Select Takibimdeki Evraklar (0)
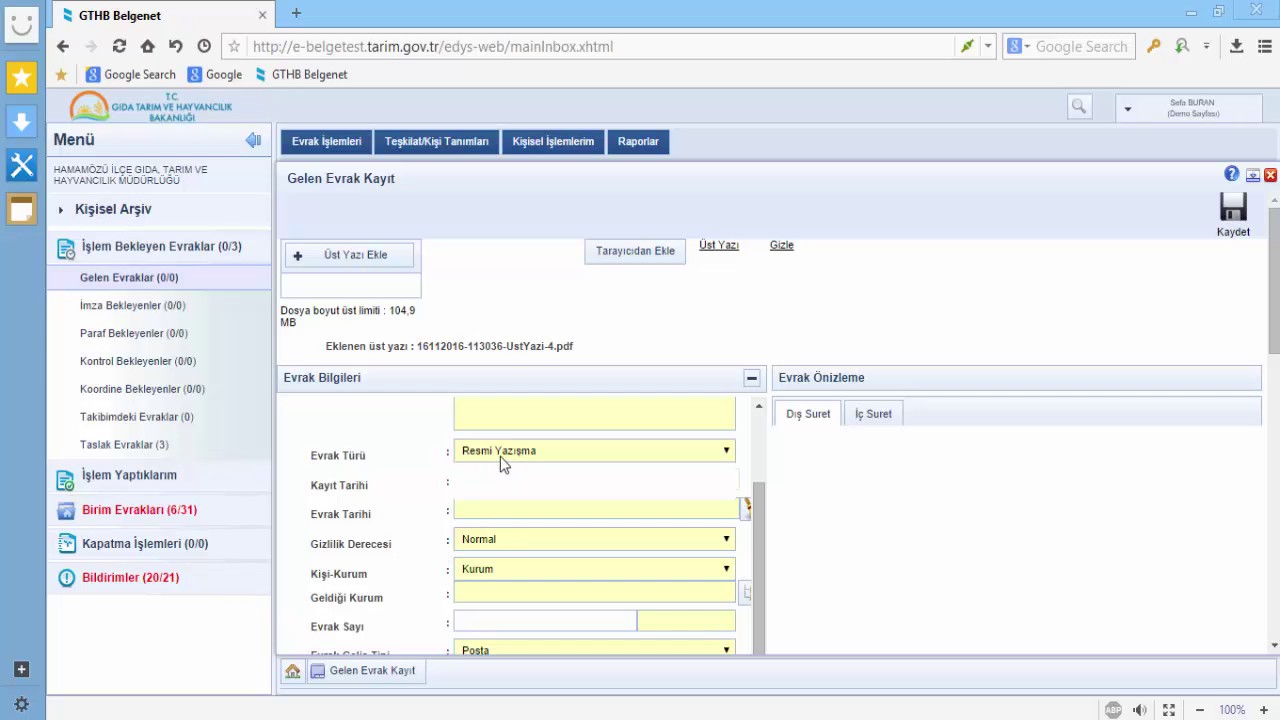The width and height of the screenshot is (1280, 720). pos(136,418)
